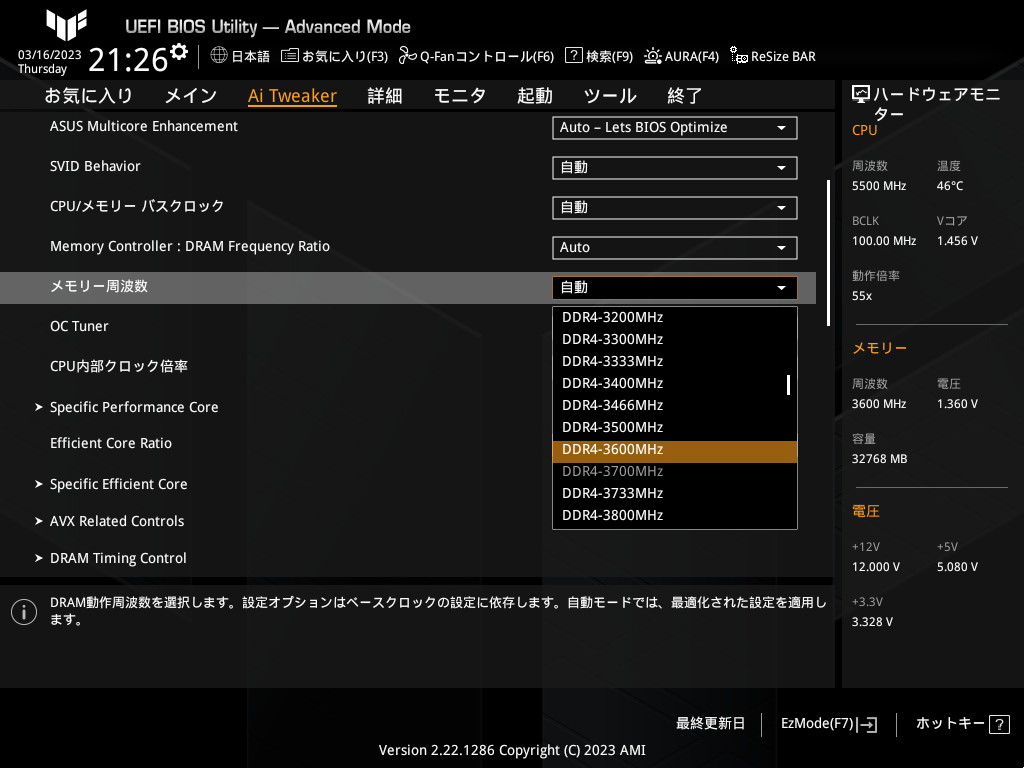Screen dimensions: 1024x768
Task: Open the お気に入り tab
Action: pyautogui.click(x=89, y=96)
